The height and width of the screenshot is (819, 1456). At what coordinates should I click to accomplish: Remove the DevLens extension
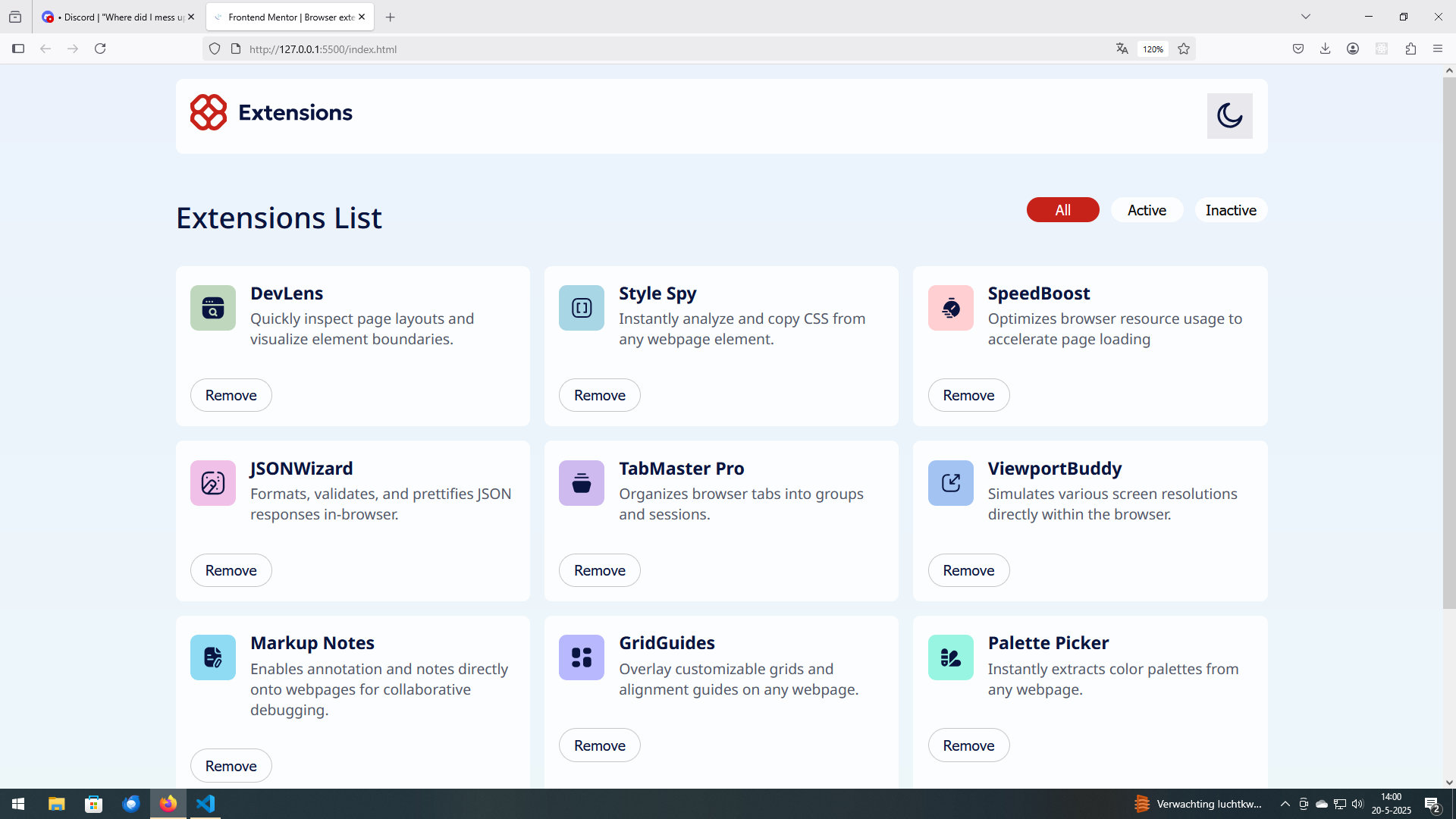click(231, 395)
